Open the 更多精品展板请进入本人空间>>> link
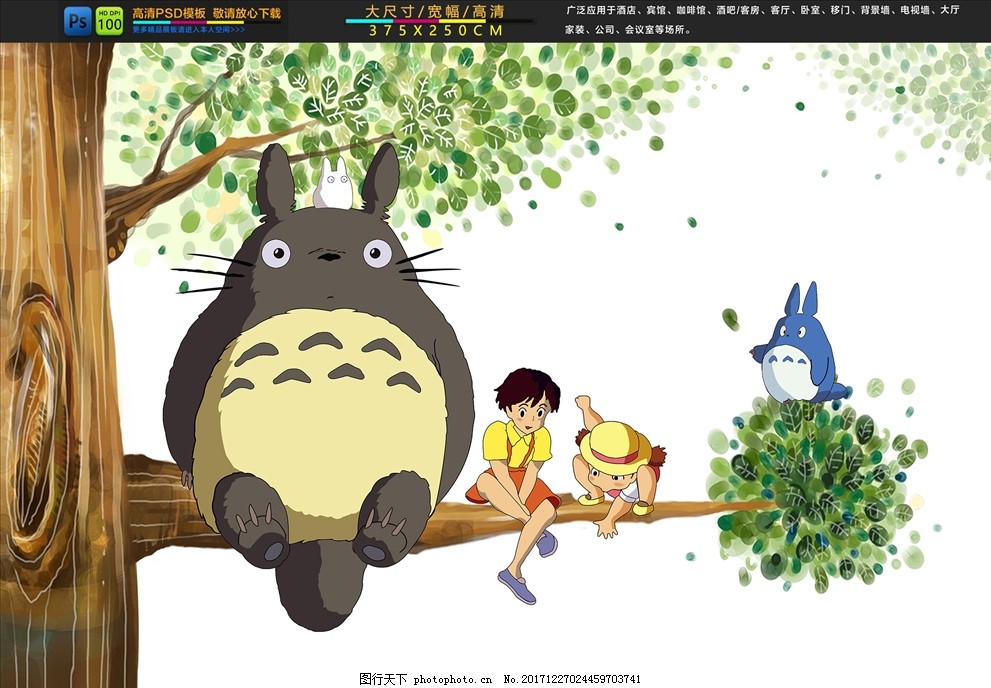The height and width of the screenshot is (688, 991). click(188, 30)
